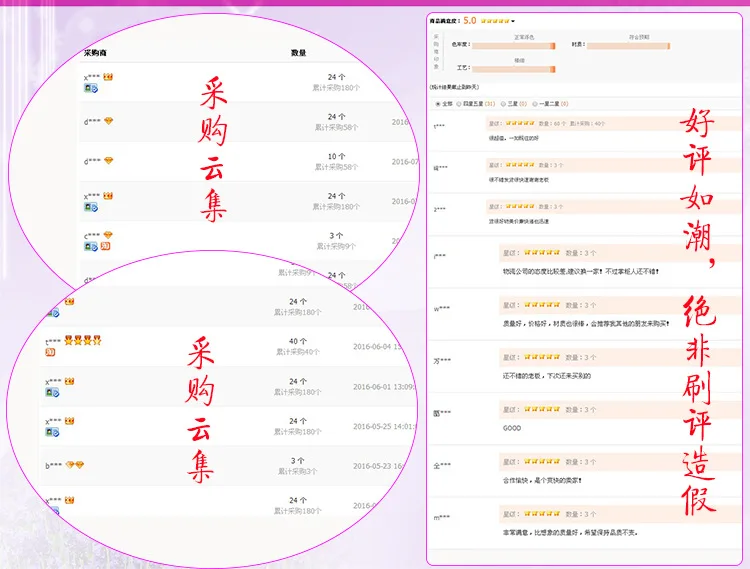Click the 工艺 rating bar
Viewport: 750px width, 569px height.
514,69
